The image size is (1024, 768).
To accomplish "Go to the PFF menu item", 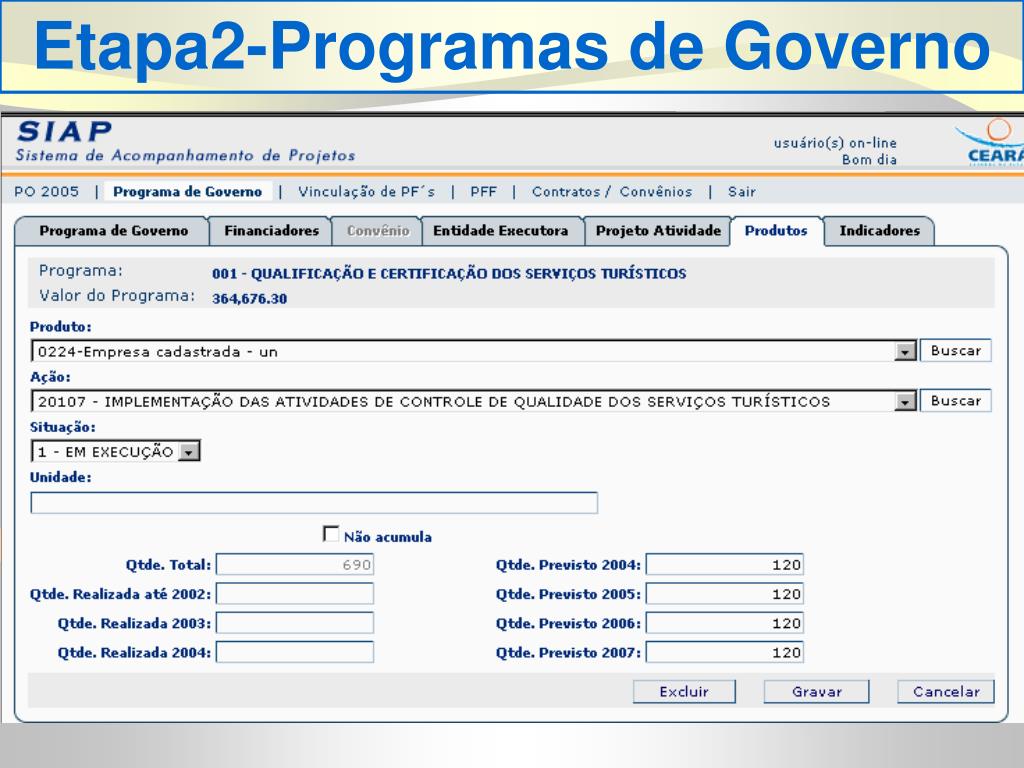I will [483, 191].
